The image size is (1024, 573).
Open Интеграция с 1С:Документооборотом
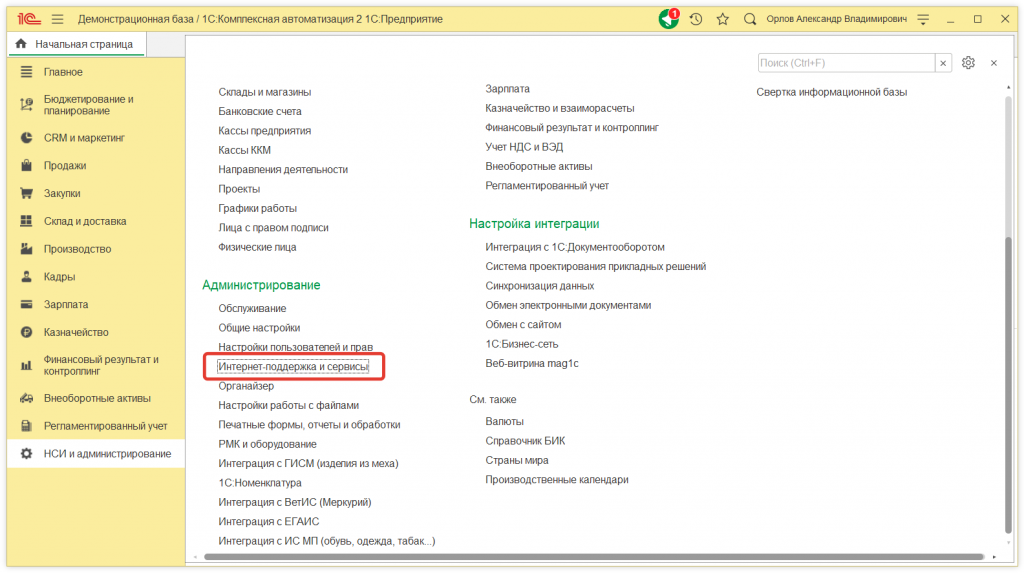[575, 247]
